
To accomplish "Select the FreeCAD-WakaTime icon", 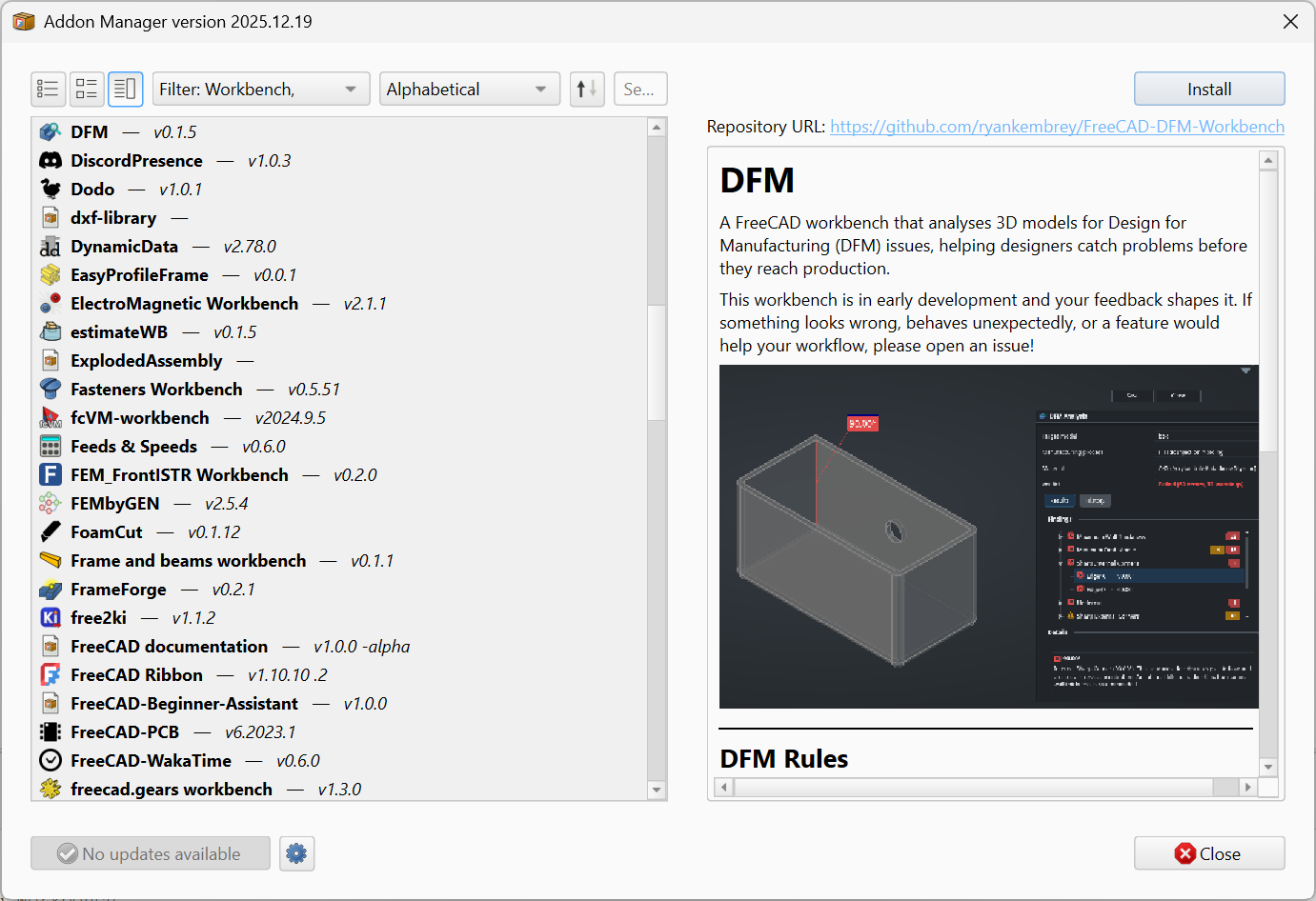I will click(51, 760).
